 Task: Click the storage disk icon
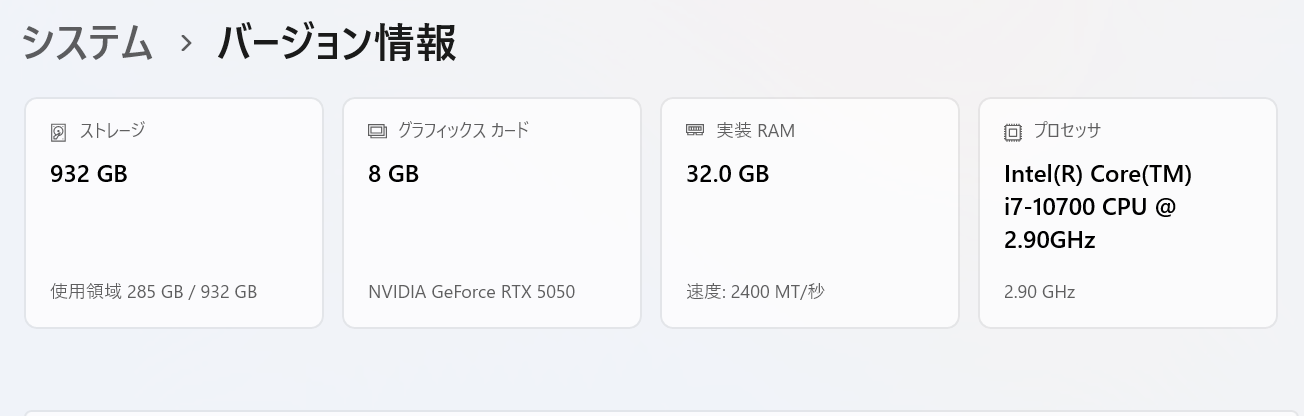(x=59, y=132)
